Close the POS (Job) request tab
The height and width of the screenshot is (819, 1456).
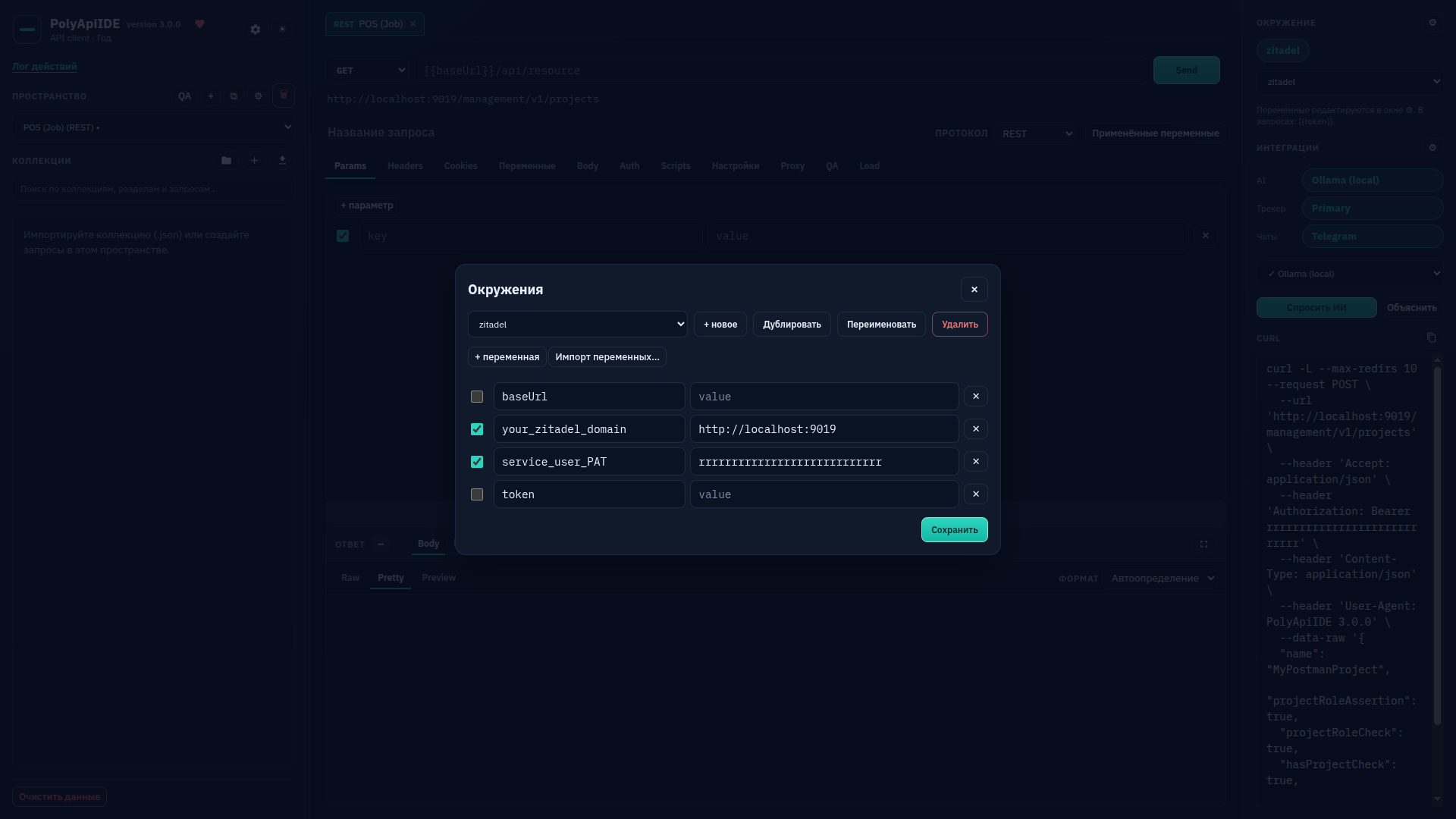click(413, 24)
